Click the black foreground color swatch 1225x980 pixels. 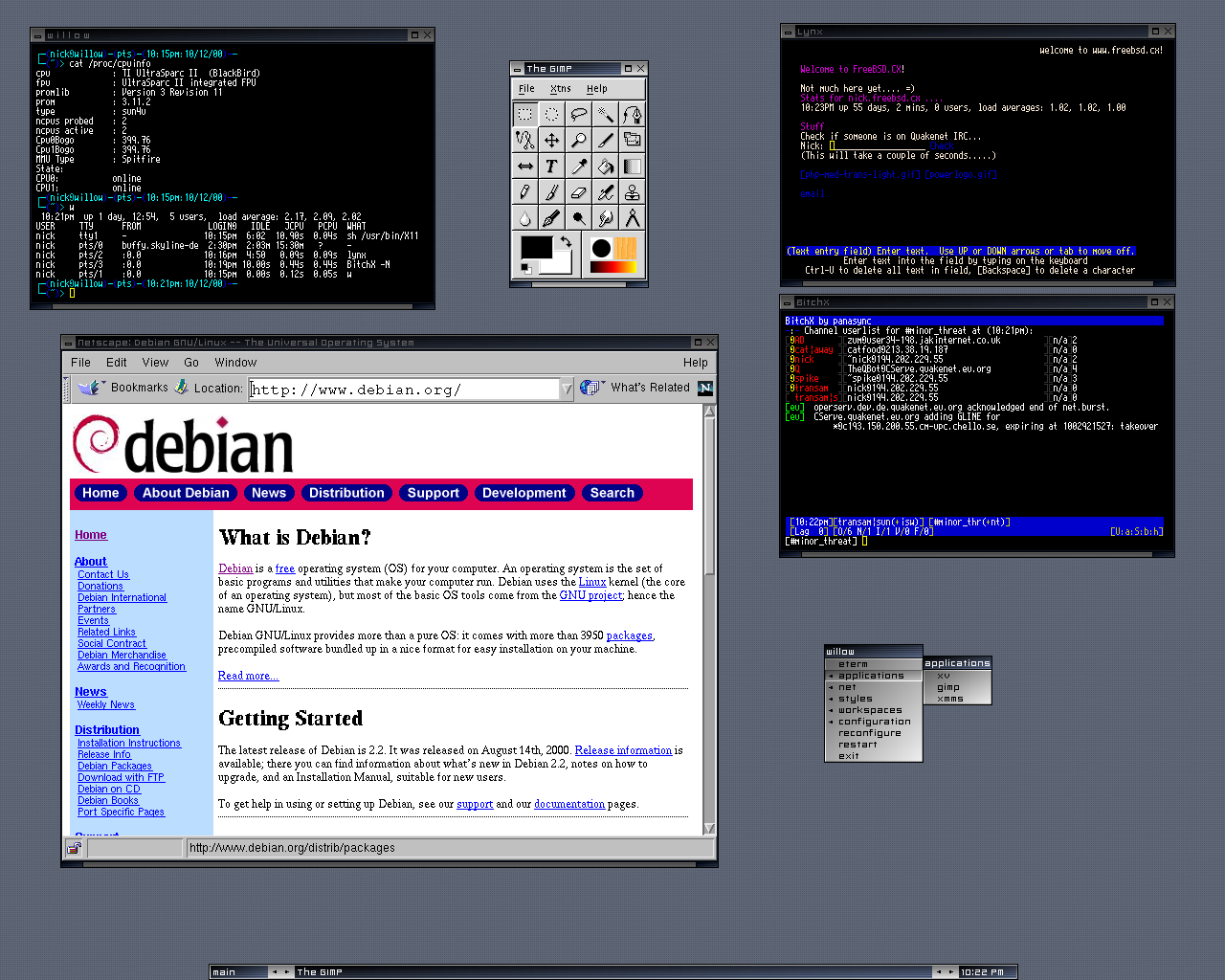click(535, 247)
